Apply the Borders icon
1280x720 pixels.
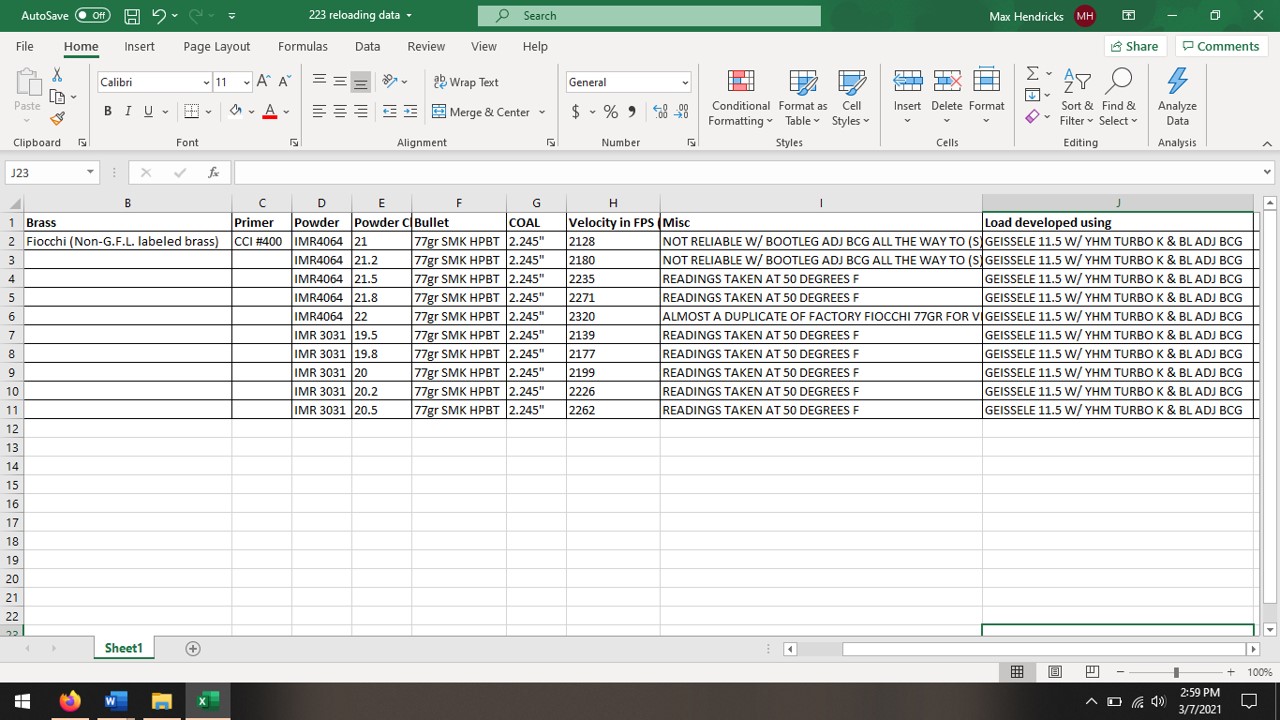(x=191, y=111)
